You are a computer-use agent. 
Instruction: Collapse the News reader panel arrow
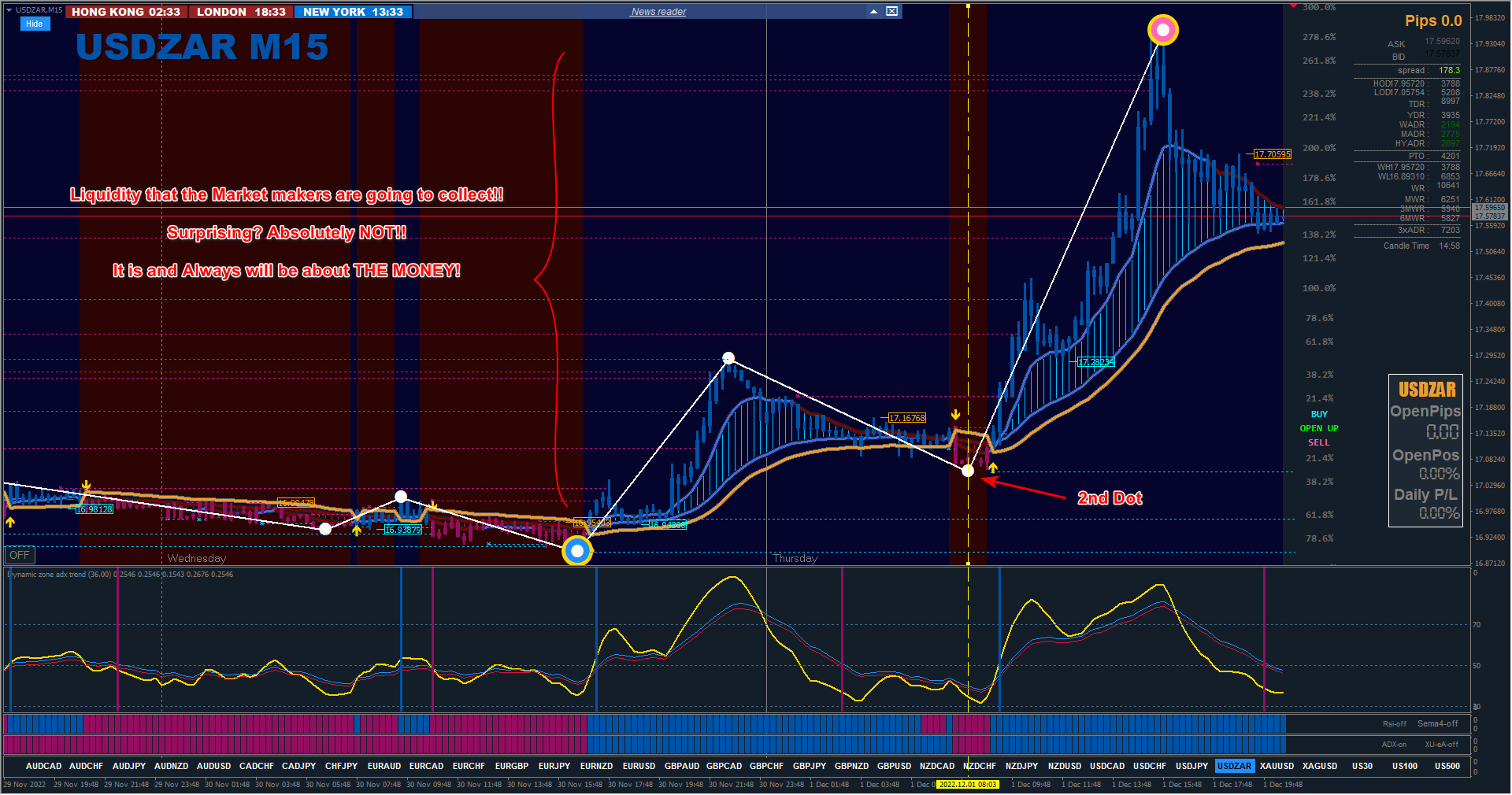[874, 11]
